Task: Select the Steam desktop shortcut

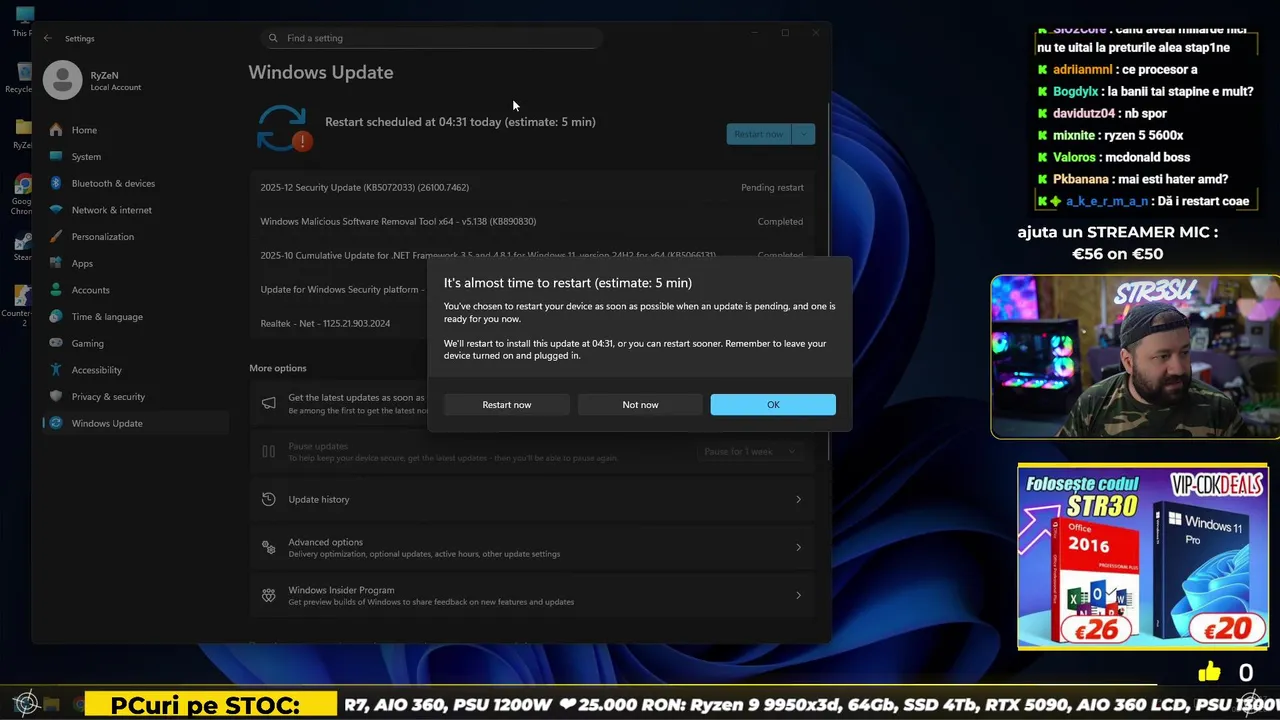Action: click(22, 248)
